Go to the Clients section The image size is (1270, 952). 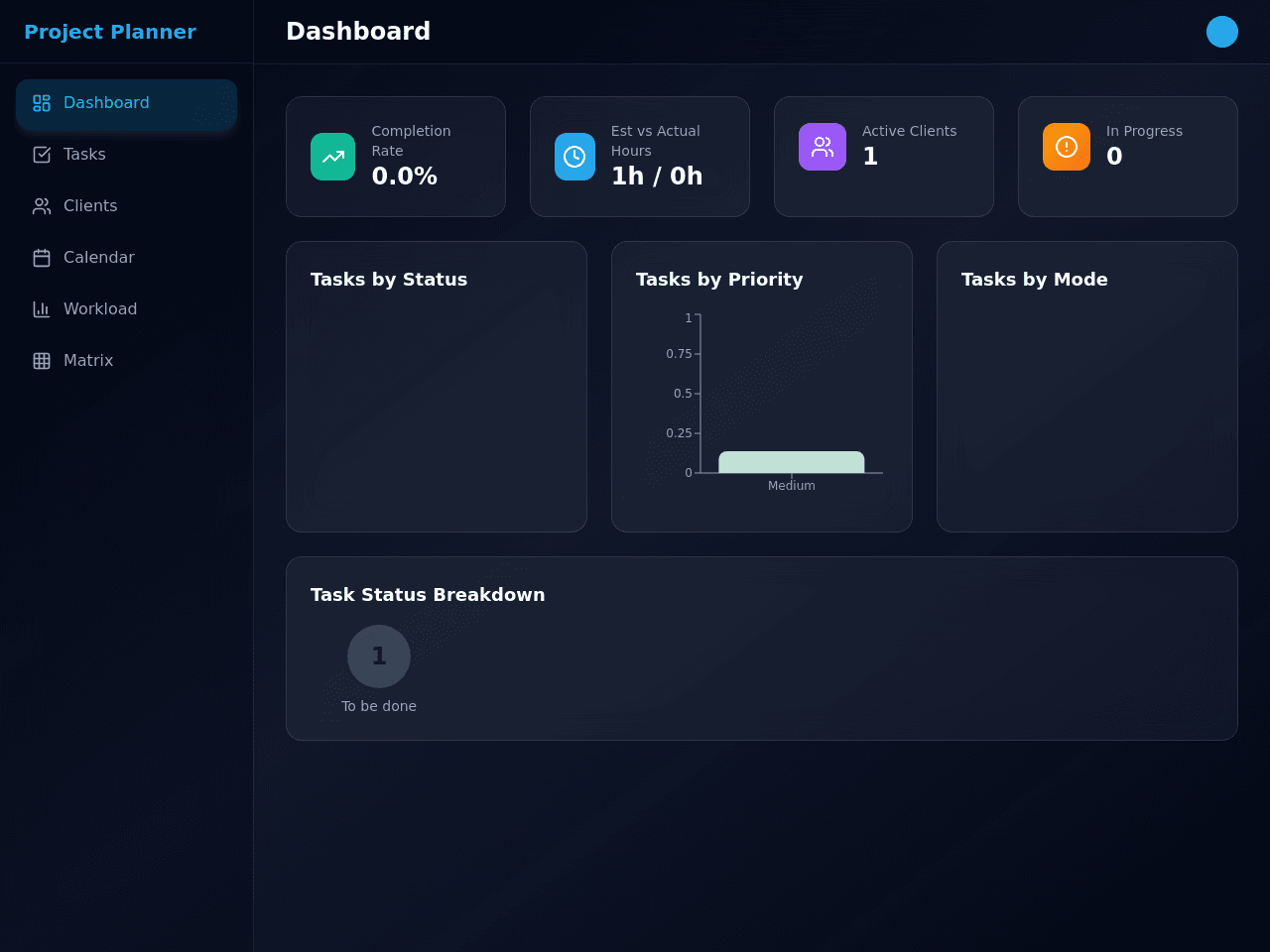pos(126,206)
